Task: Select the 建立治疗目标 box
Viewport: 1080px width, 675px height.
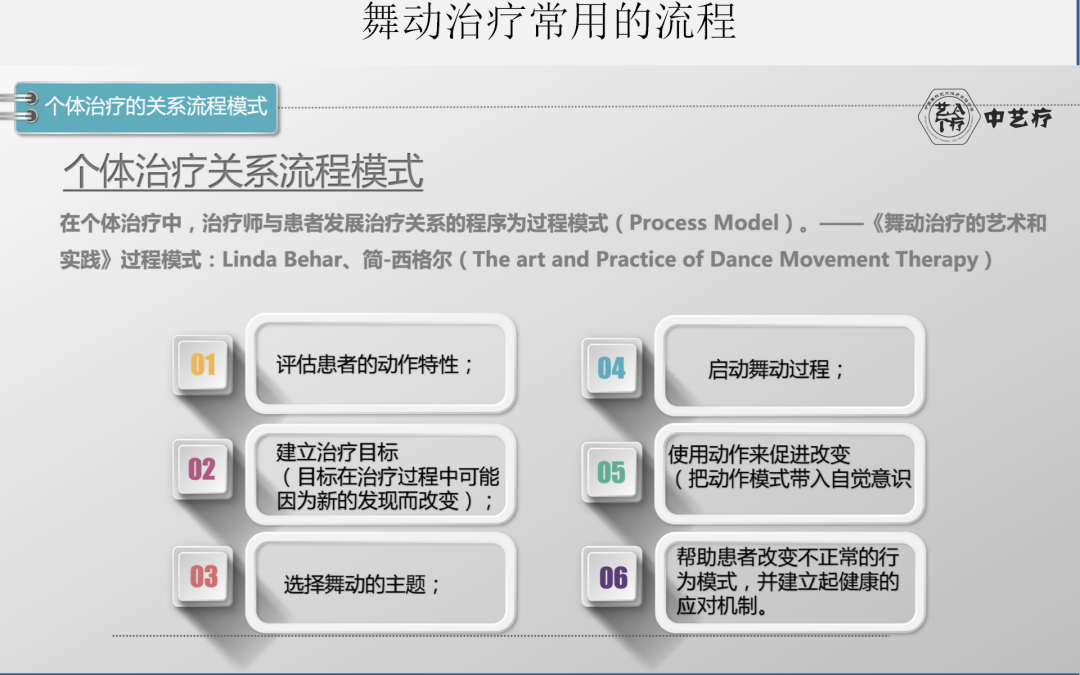Action: pos(380,475)
